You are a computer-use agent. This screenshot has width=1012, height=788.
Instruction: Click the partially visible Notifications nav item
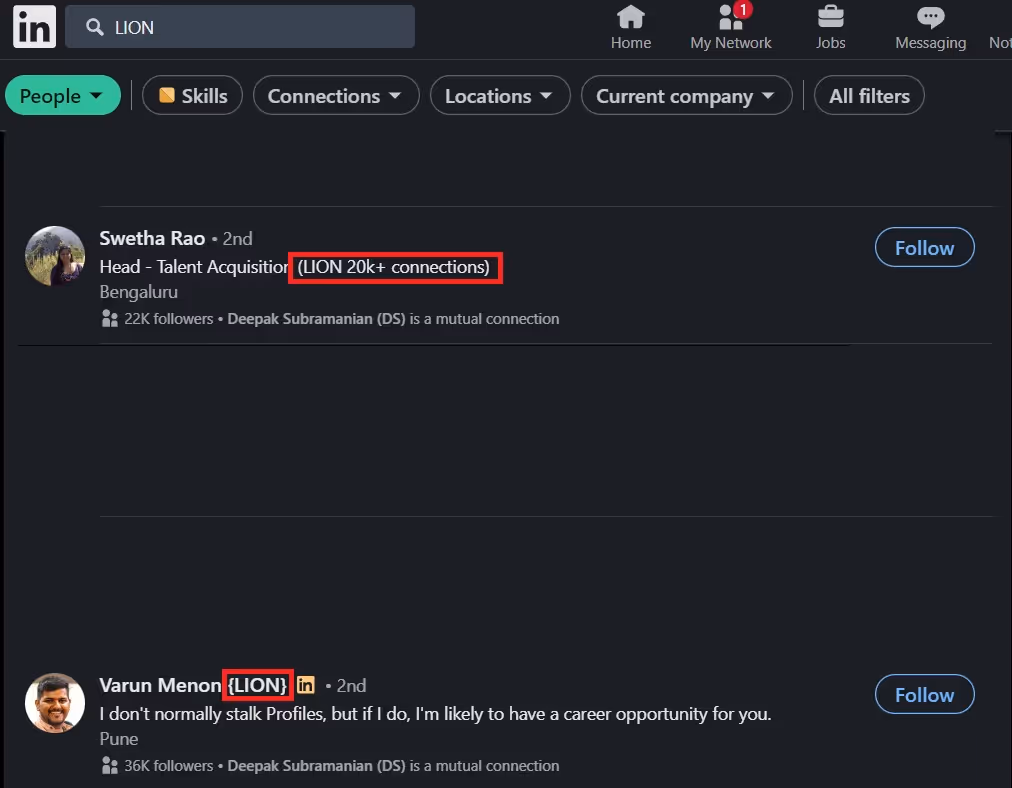(1000, 43)
